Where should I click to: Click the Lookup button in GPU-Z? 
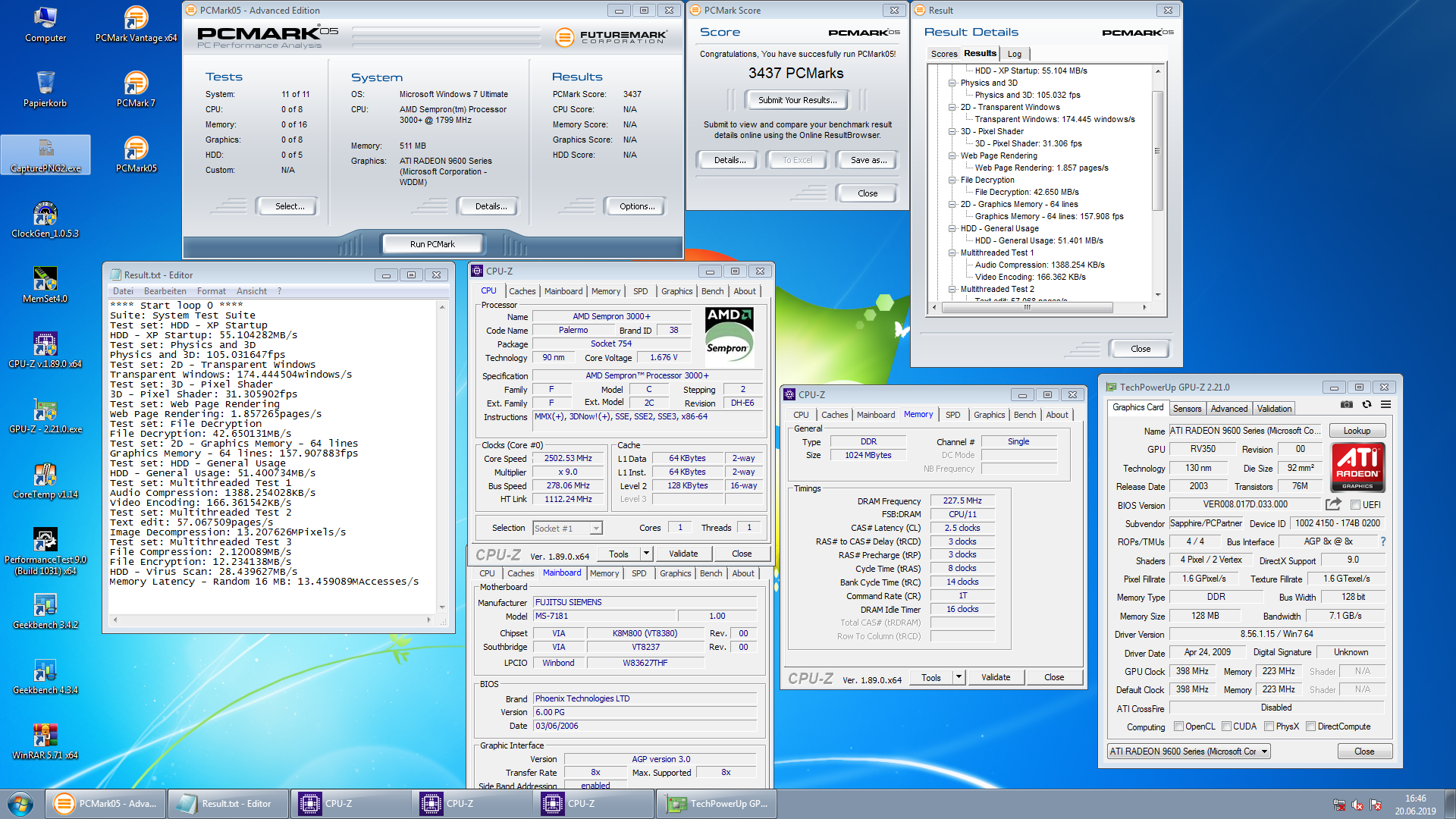[1357, 431]
